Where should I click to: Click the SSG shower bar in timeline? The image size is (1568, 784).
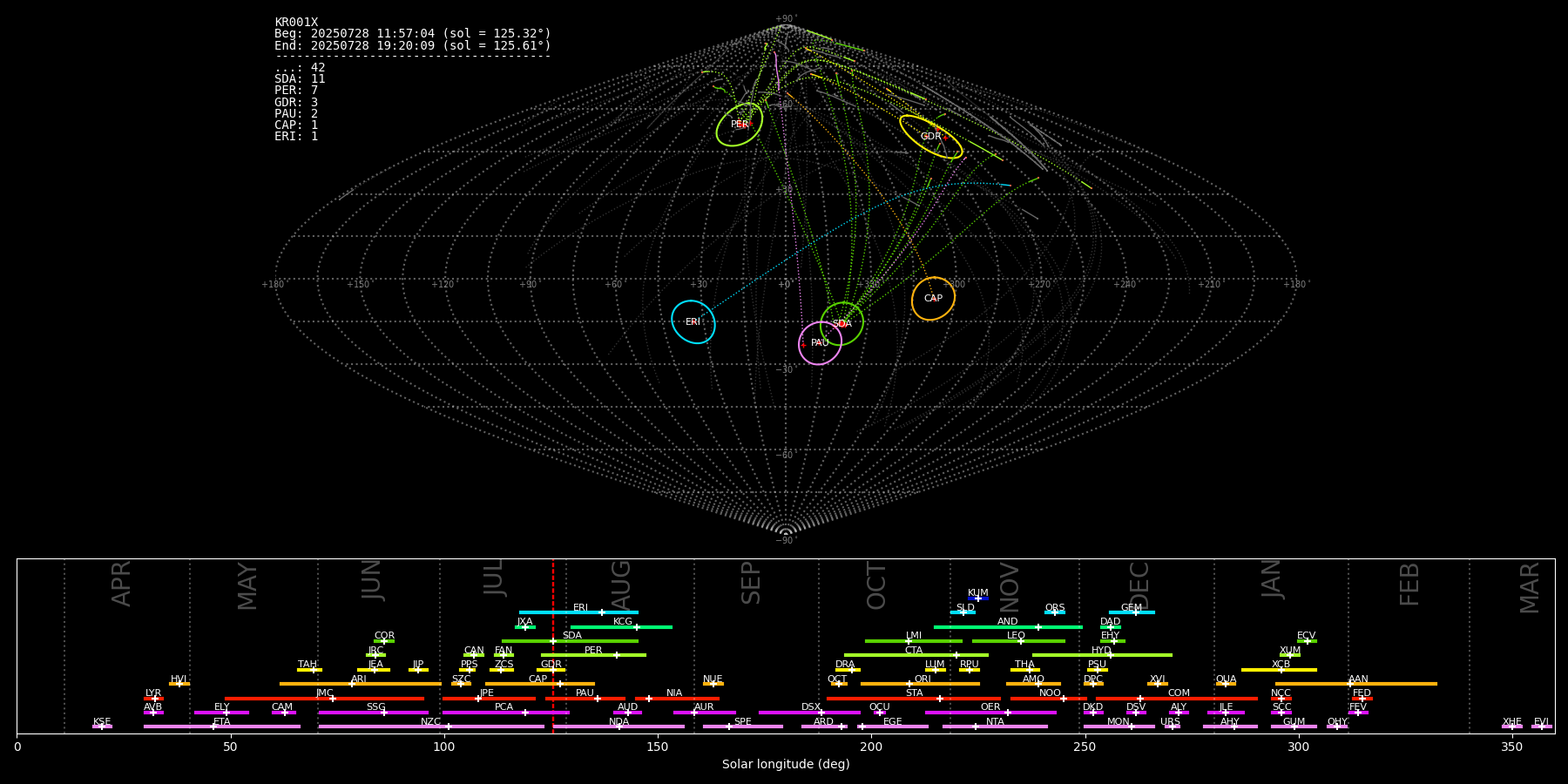click(373, 713)
